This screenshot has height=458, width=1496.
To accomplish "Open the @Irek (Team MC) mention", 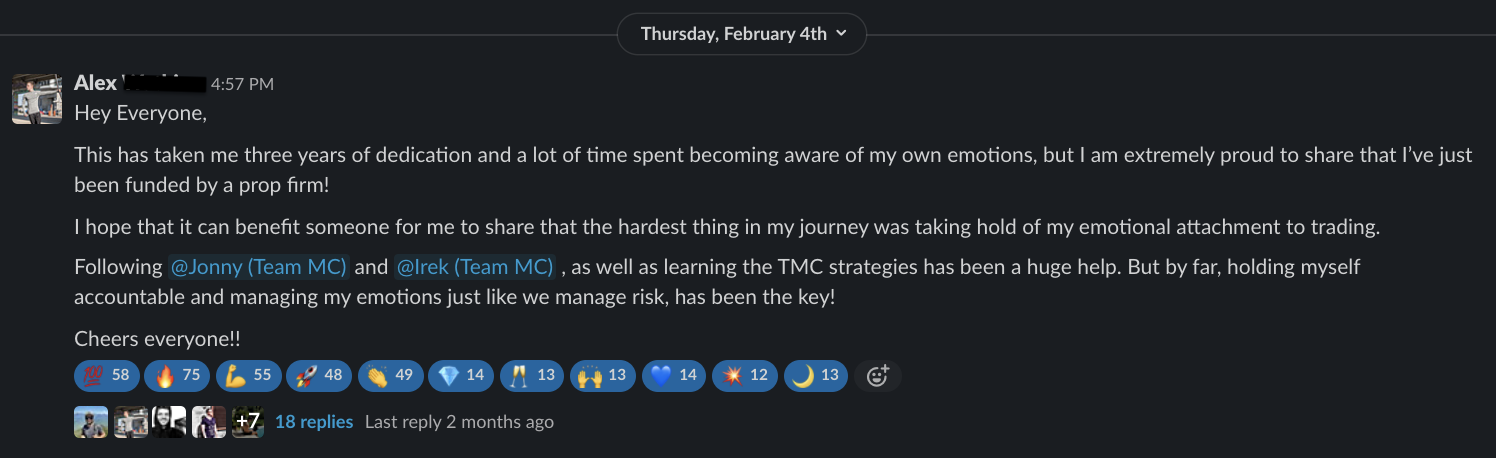I will [475, 267].
